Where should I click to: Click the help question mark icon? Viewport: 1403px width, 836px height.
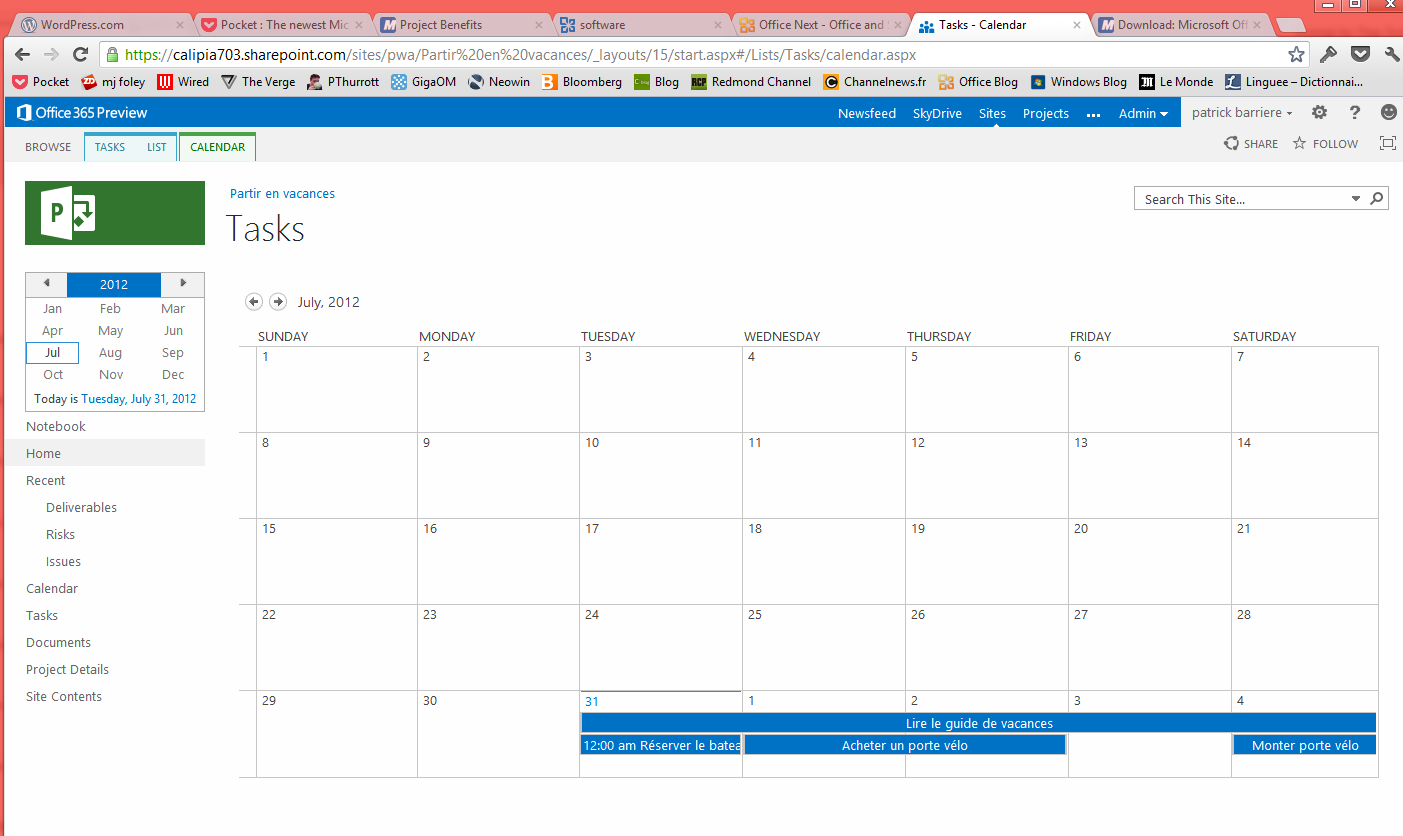tap(1354, 113)
